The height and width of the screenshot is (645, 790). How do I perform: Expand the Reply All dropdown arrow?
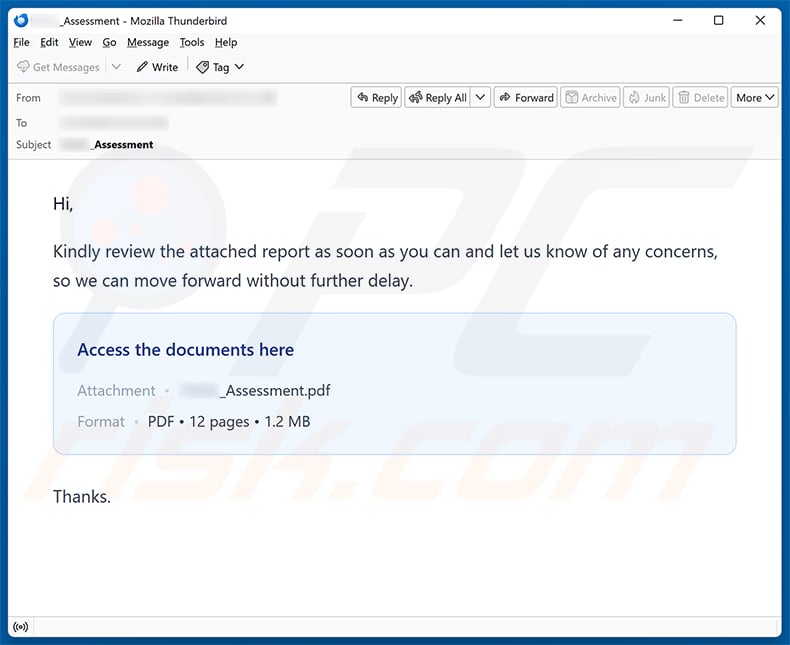[x=481, y=98]
